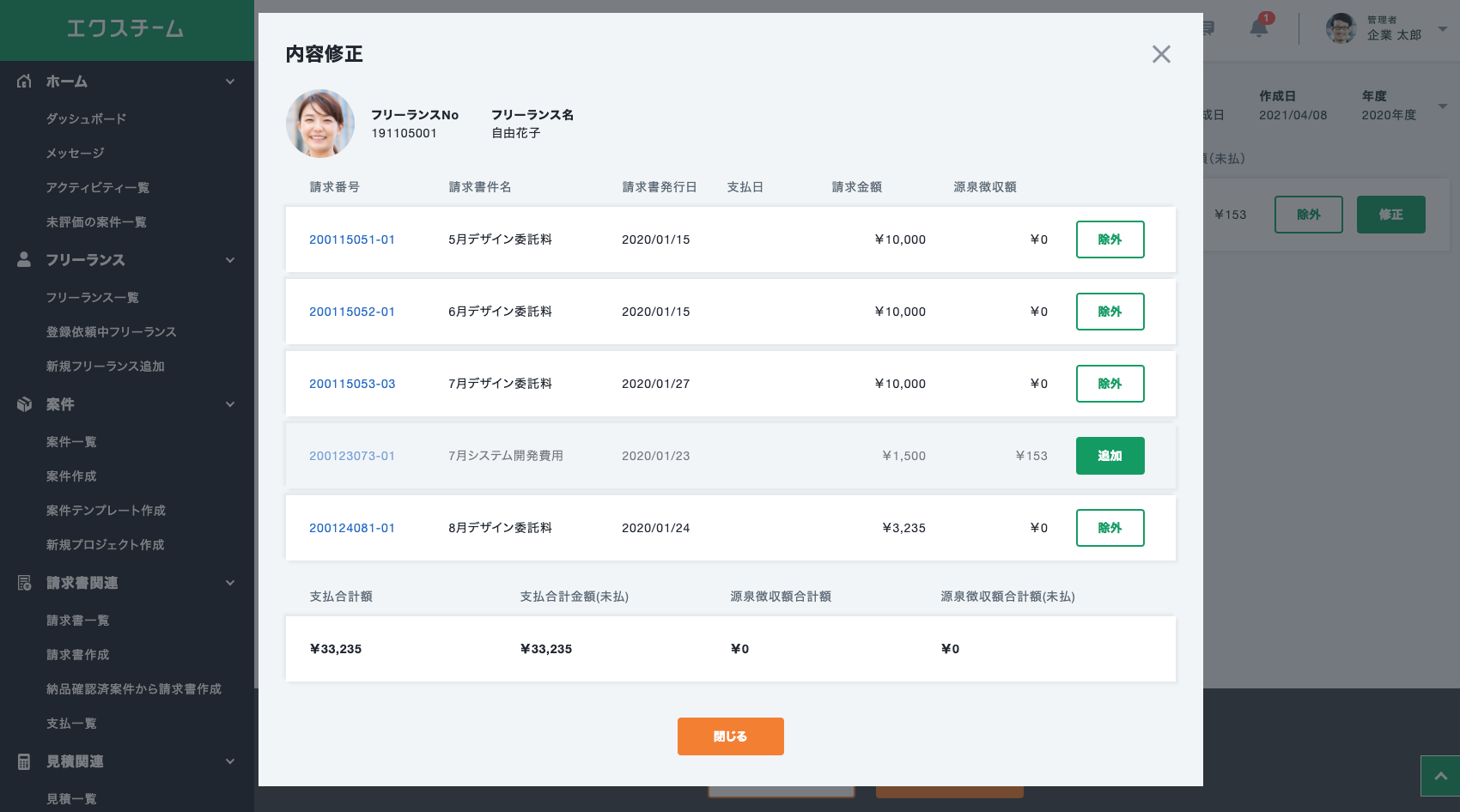Image resolution: width=1460 pixels, height=812 pixels.
Task: Click the estimate calculator icon in sidebar
Action: point(24,761)
